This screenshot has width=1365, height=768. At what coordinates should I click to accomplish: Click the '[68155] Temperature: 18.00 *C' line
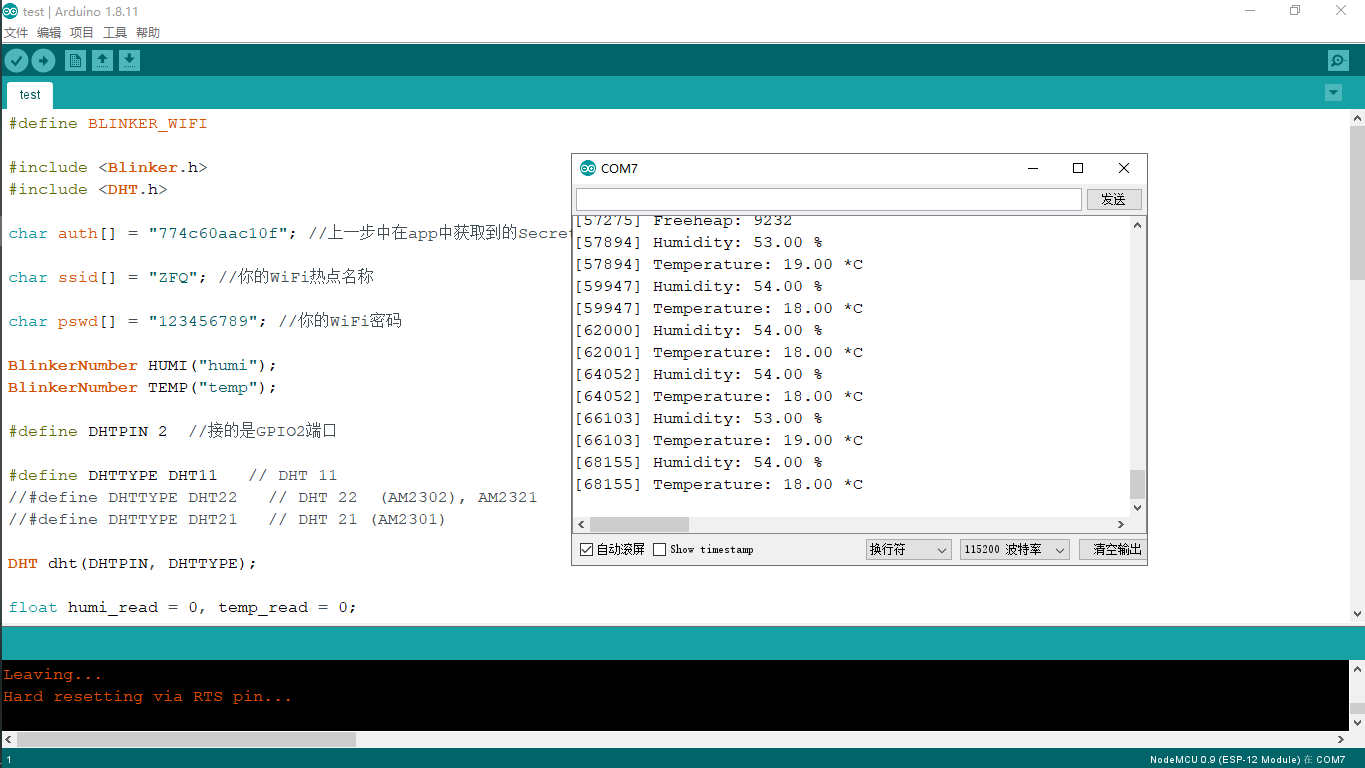[718, 485]
